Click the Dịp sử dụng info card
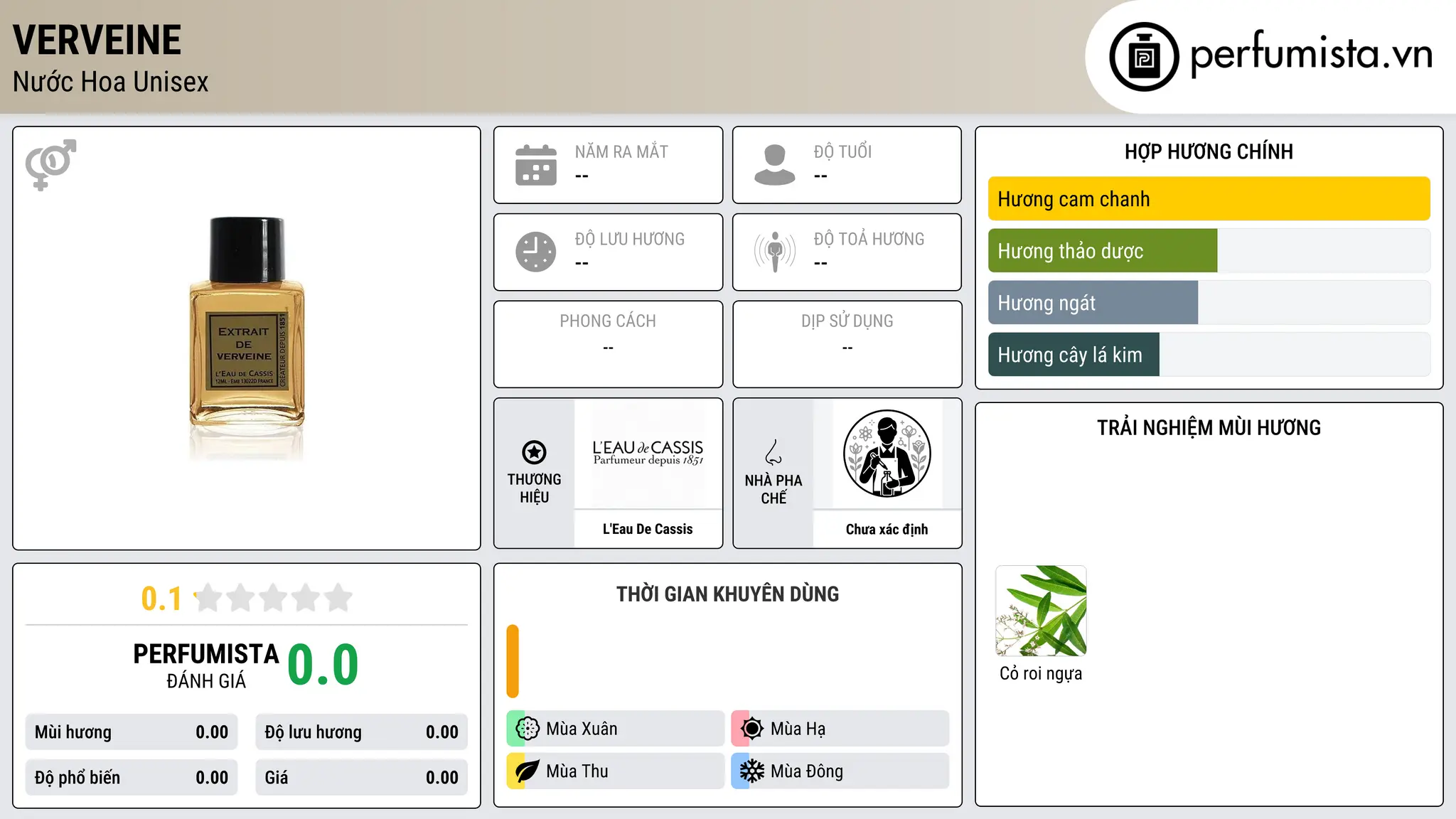 (x=847, y=344)
